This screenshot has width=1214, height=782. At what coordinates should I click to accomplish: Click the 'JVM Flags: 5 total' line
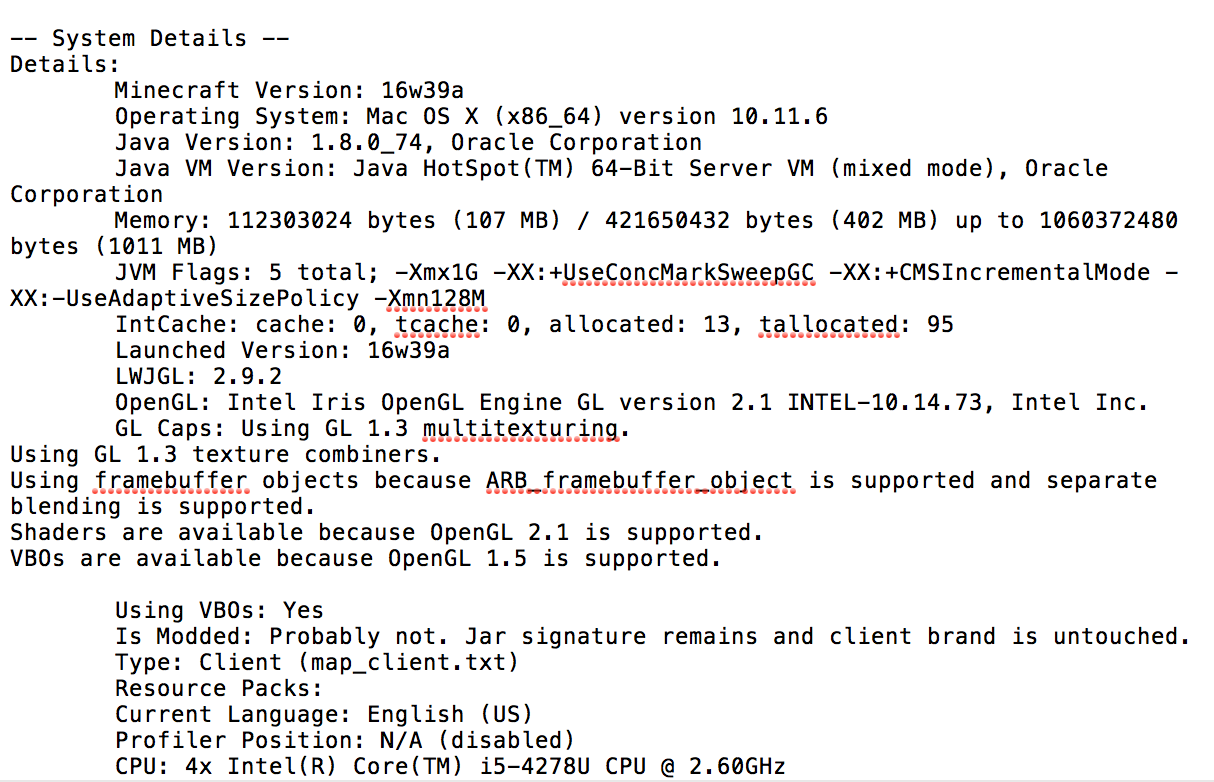tap(646, 273)
